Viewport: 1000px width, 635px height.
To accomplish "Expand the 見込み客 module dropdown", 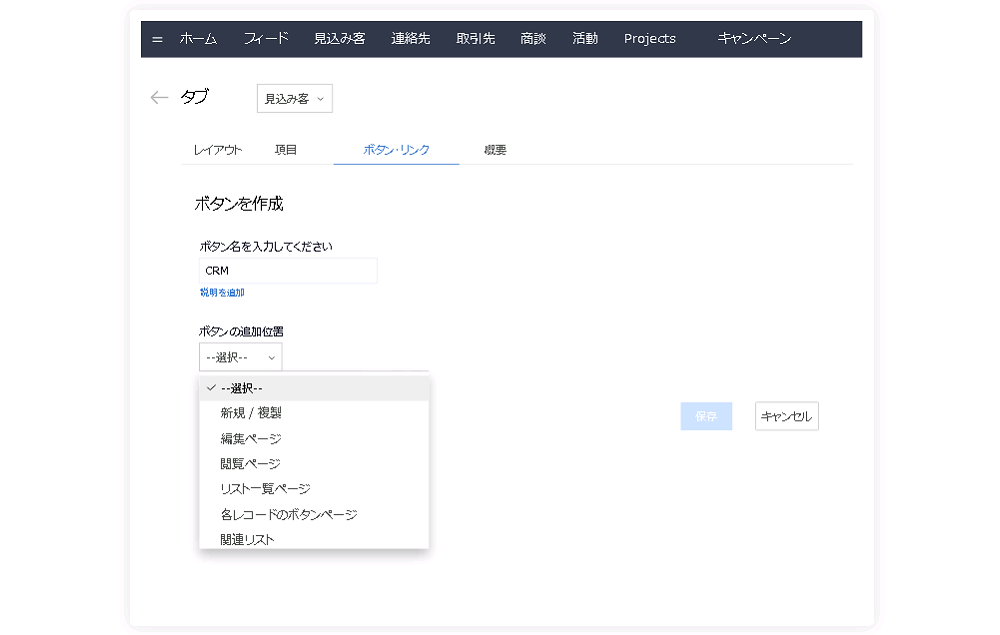I will pyautogui.click(x=295, y=99).
